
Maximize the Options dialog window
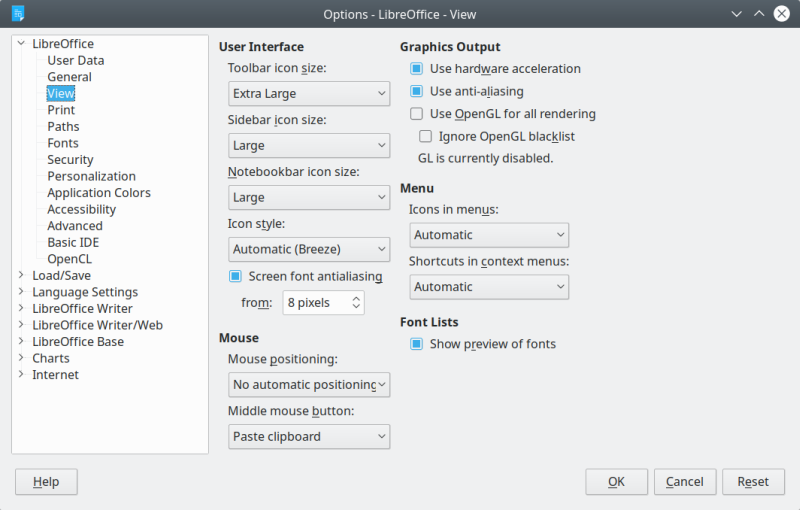pos(759,14)
